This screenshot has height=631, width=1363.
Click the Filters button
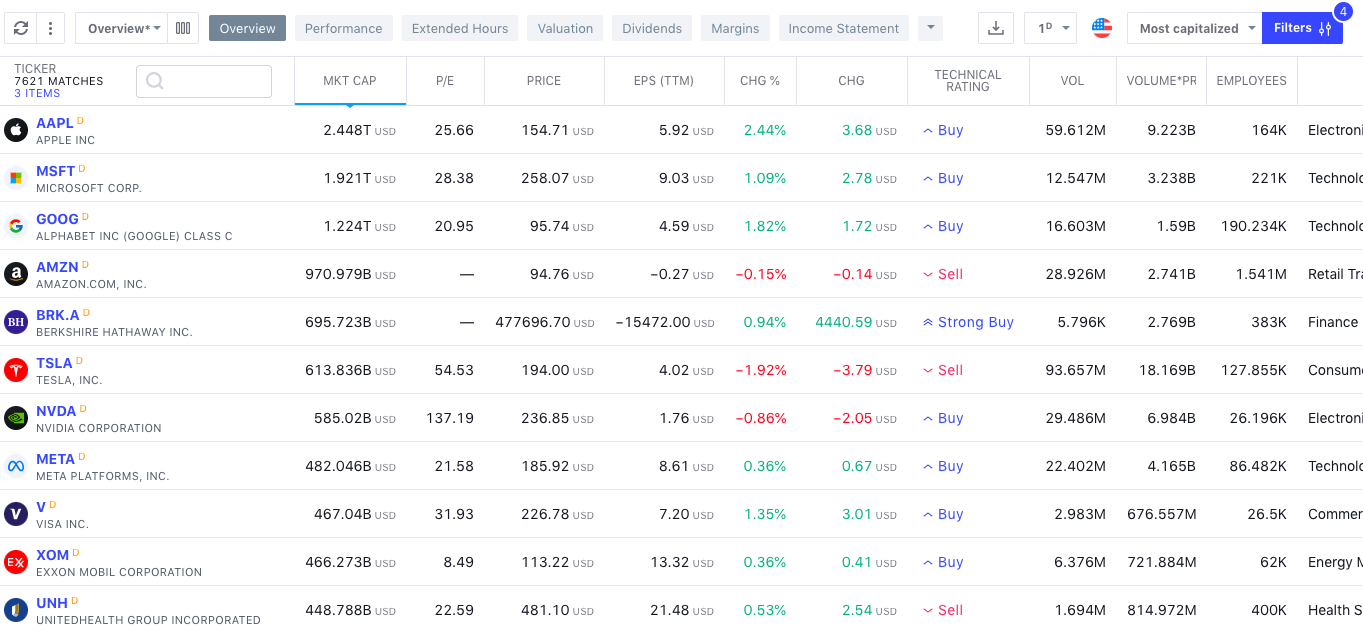point(1301,28)
